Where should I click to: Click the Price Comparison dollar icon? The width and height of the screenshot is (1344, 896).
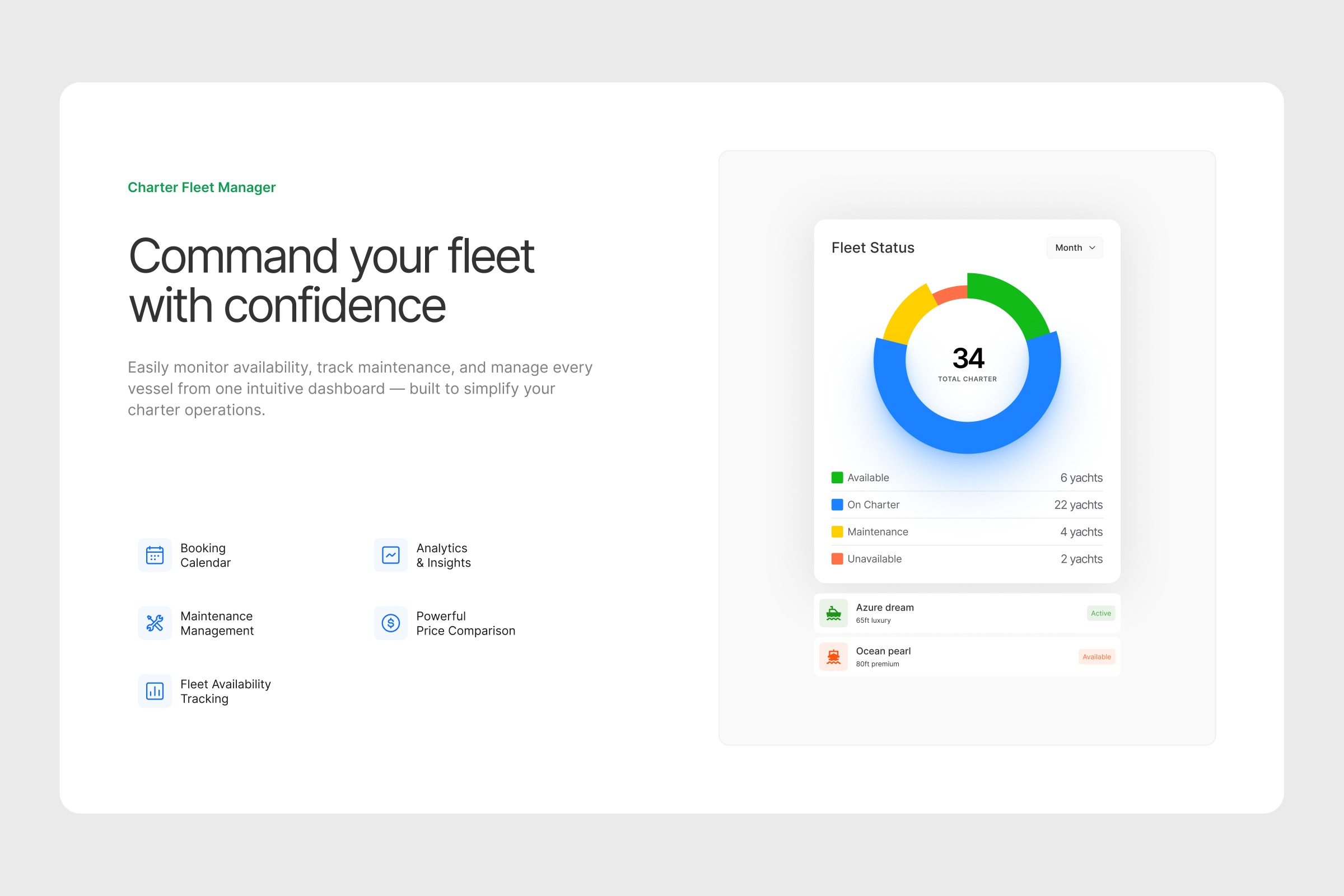pos(390,623)
